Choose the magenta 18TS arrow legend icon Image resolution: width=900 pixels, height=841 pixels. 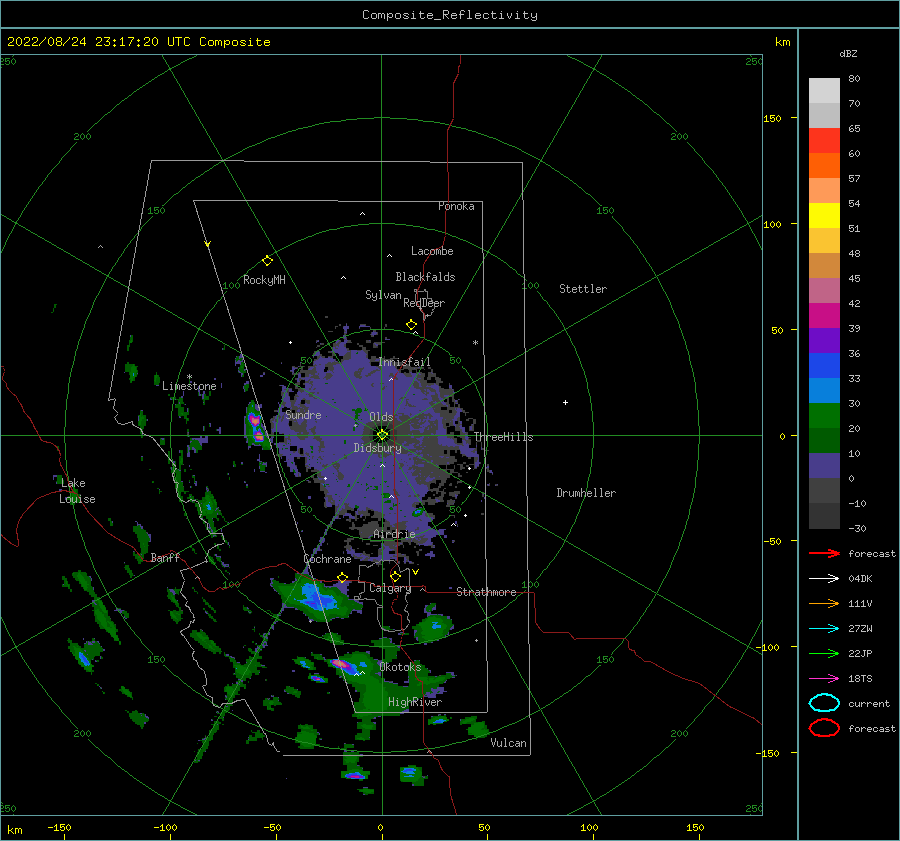coord(824,679)
